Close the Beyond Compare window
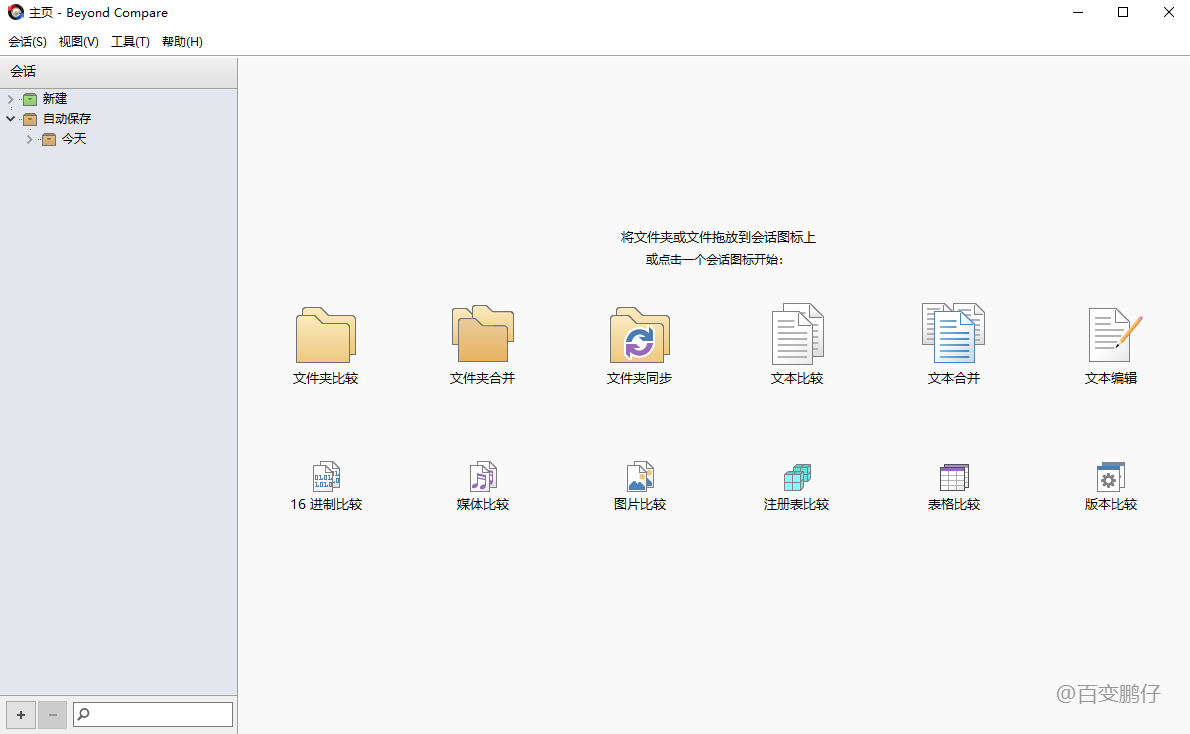 [1169, 12]
